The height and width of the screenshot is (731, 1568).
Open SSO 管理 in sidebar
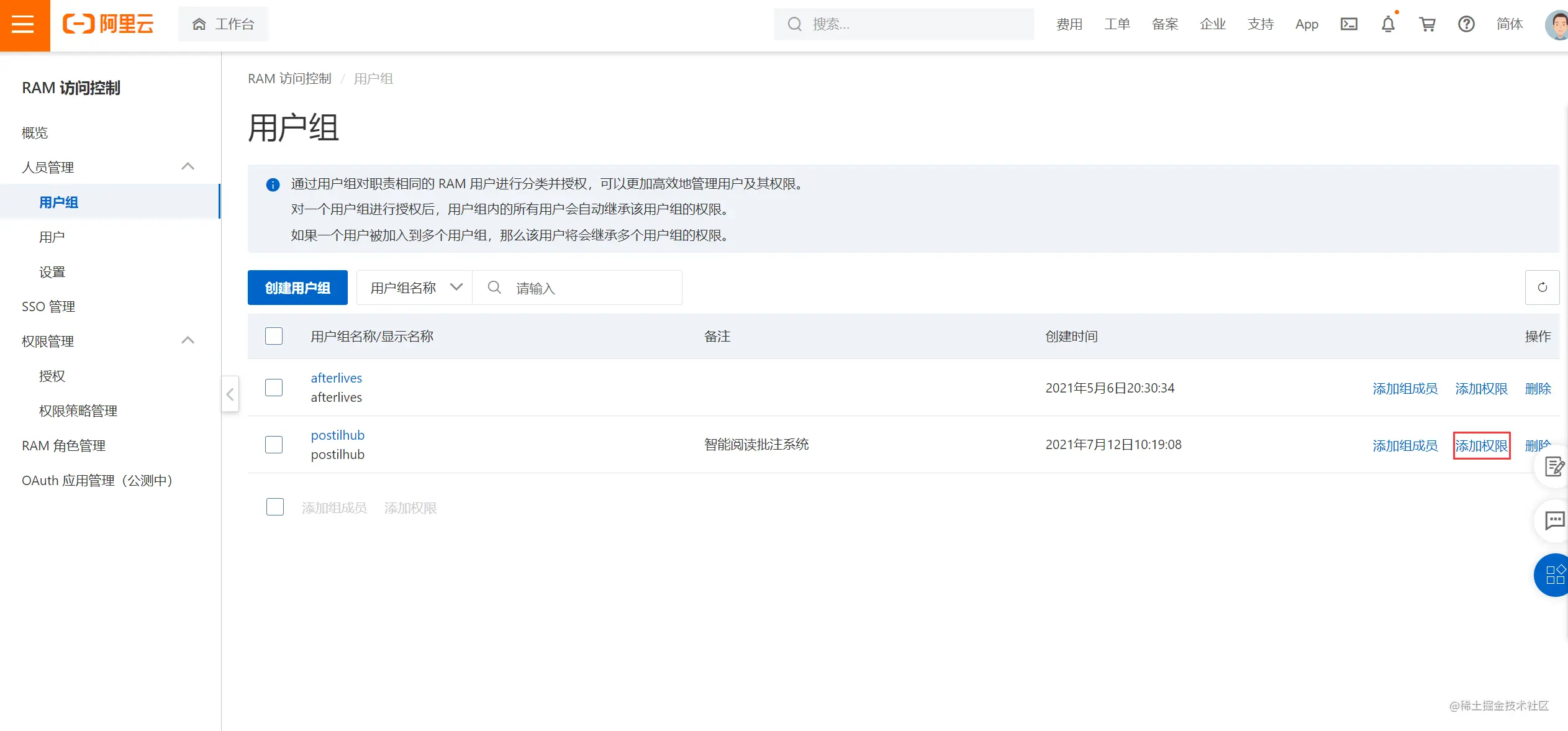(48, 306)
